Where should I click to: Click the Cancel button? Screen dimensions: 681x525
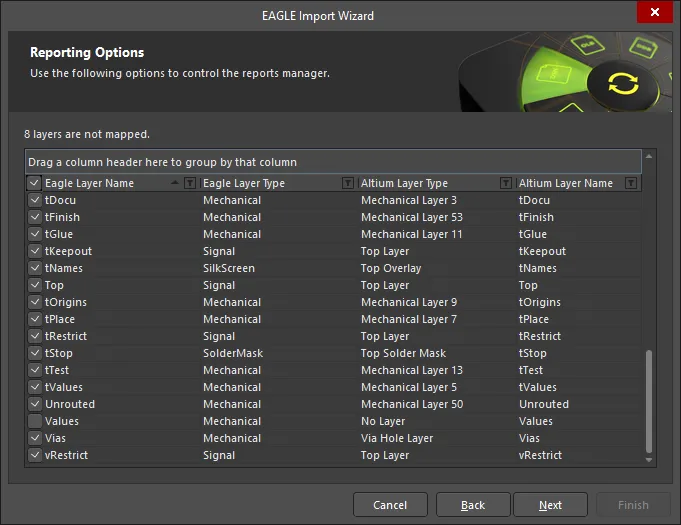click(x=390, y=505)
